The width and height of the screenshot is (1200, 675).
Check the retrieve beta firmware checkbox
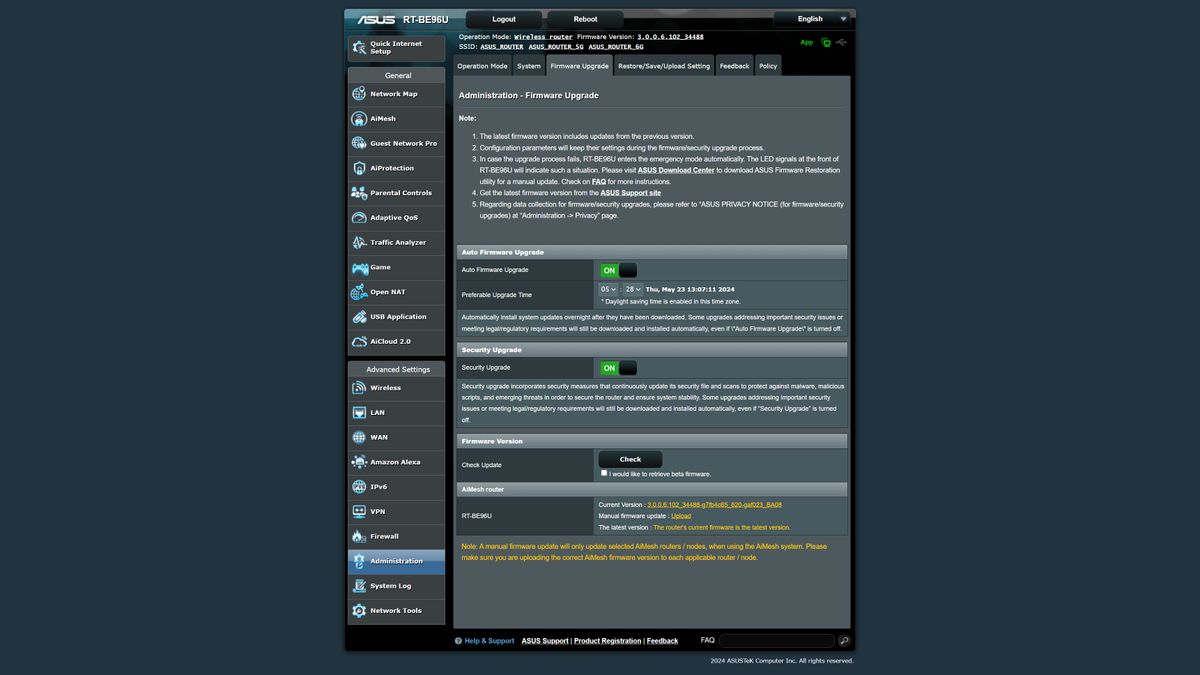(x=604, y=473)
